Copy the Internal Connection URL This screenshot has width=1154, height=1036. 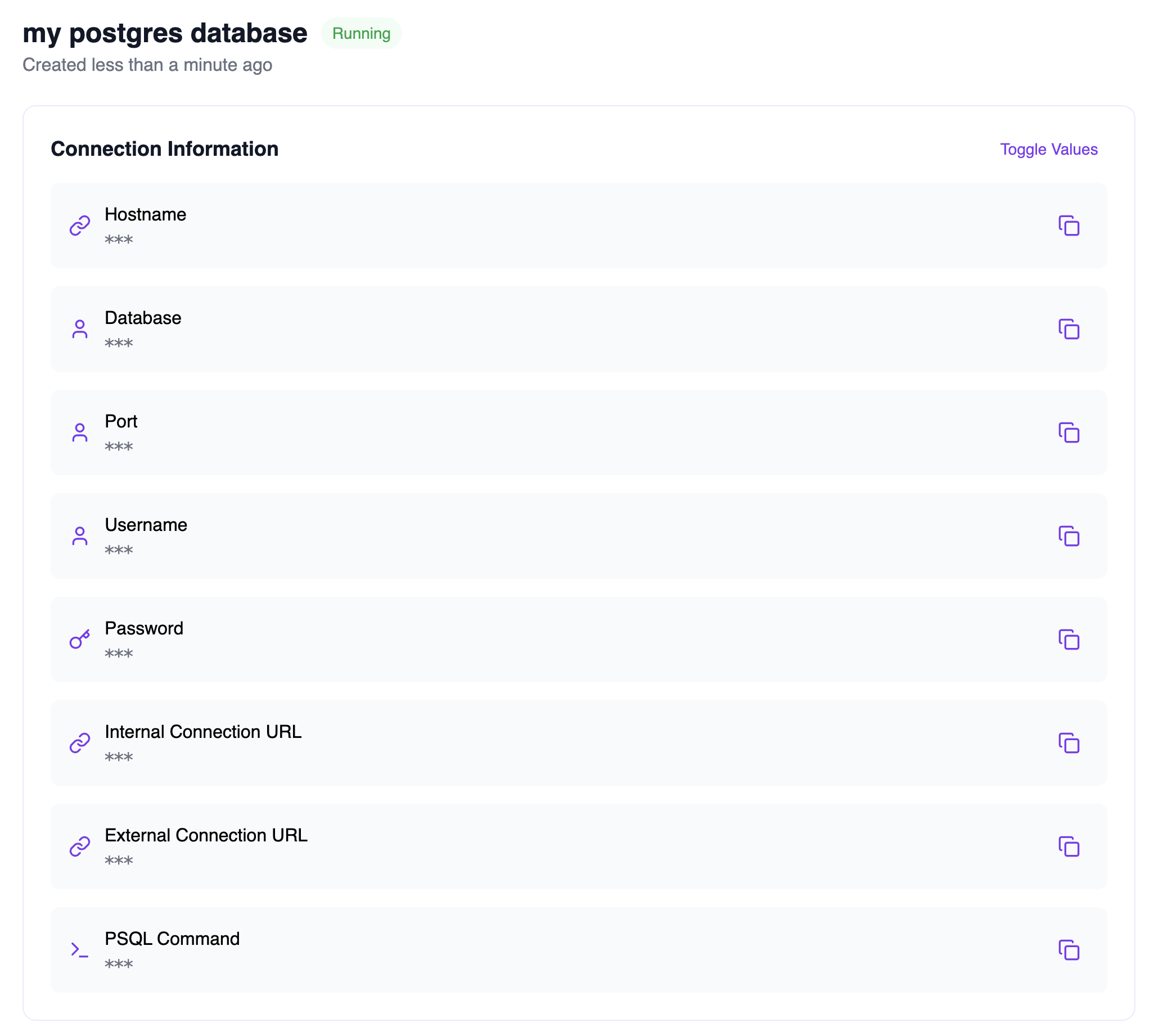tap(1068, 743)
